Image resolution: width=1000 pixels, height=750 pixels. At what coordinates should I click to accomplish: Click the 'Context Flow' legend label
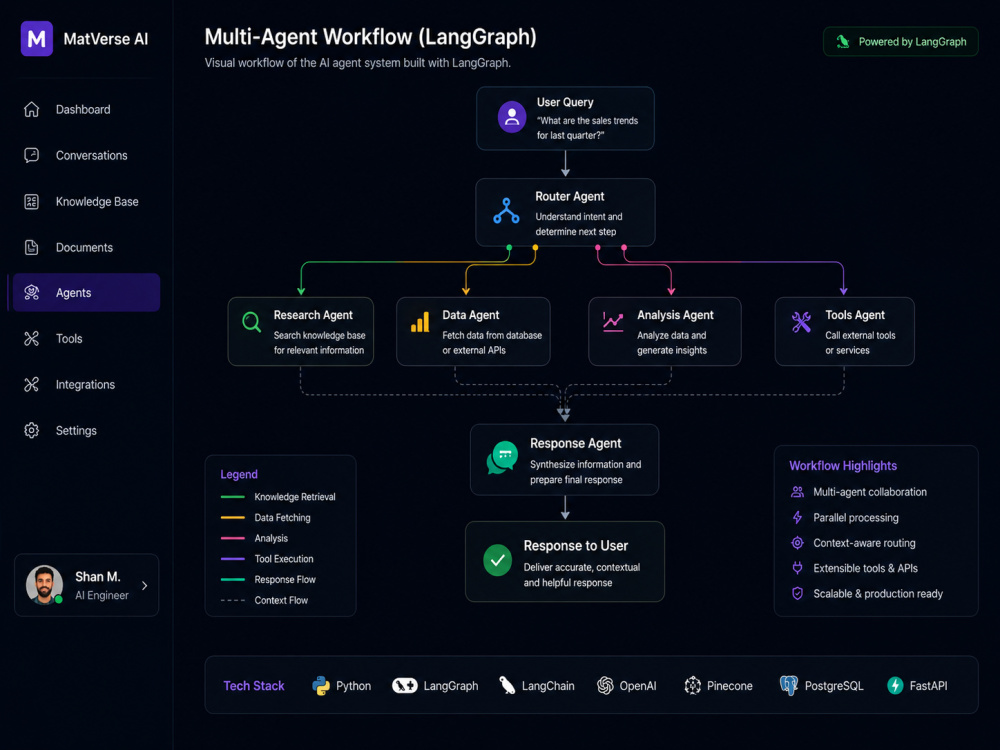coord(281,600)
